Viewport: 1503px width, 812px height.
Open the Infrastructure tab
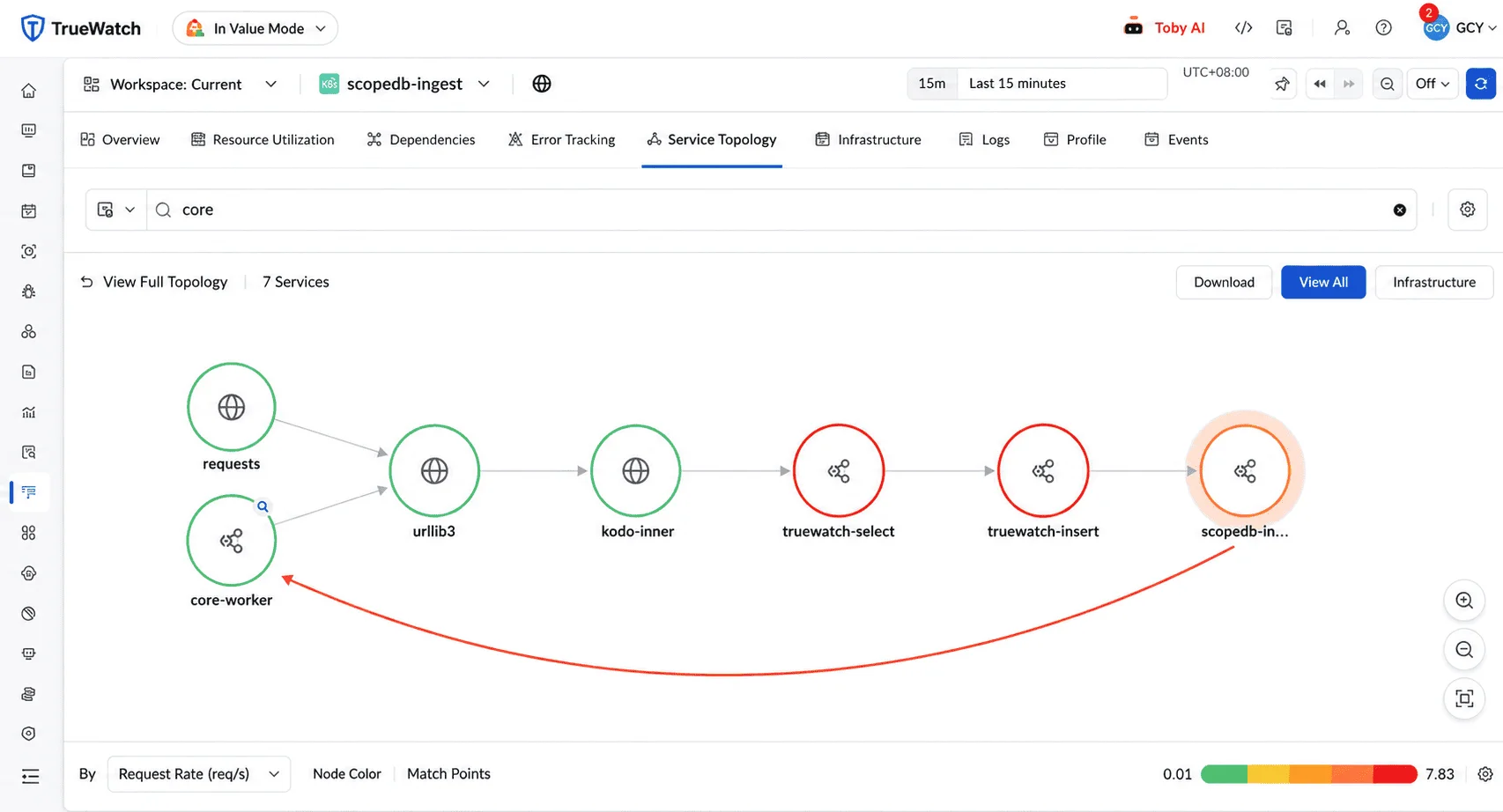[869, 139]
